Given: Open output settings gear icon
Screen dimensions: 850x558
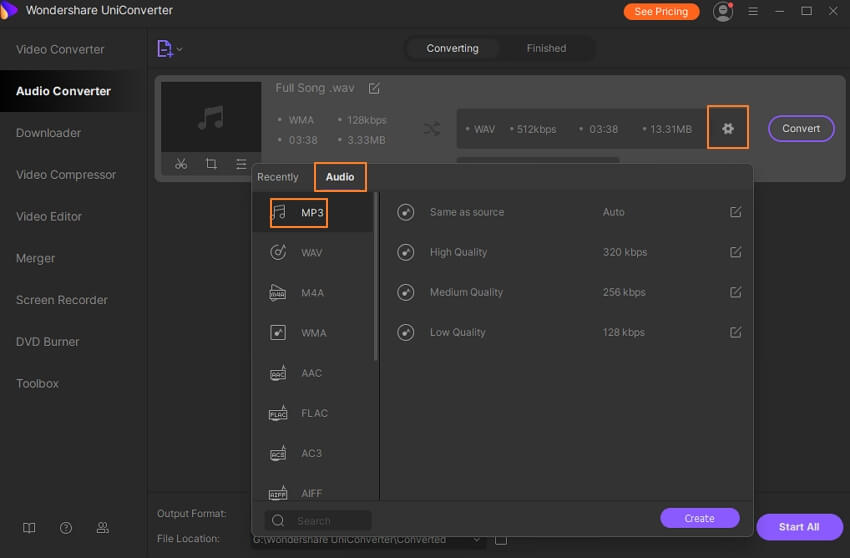Looking at the screenshot, I should [727, 128].
